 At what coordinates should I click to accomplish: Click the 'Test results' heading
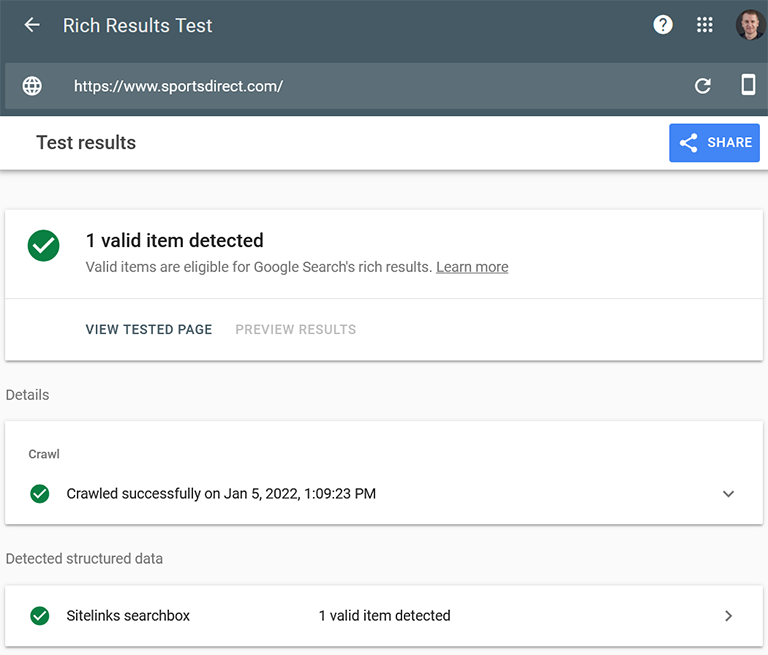(86, 143)
